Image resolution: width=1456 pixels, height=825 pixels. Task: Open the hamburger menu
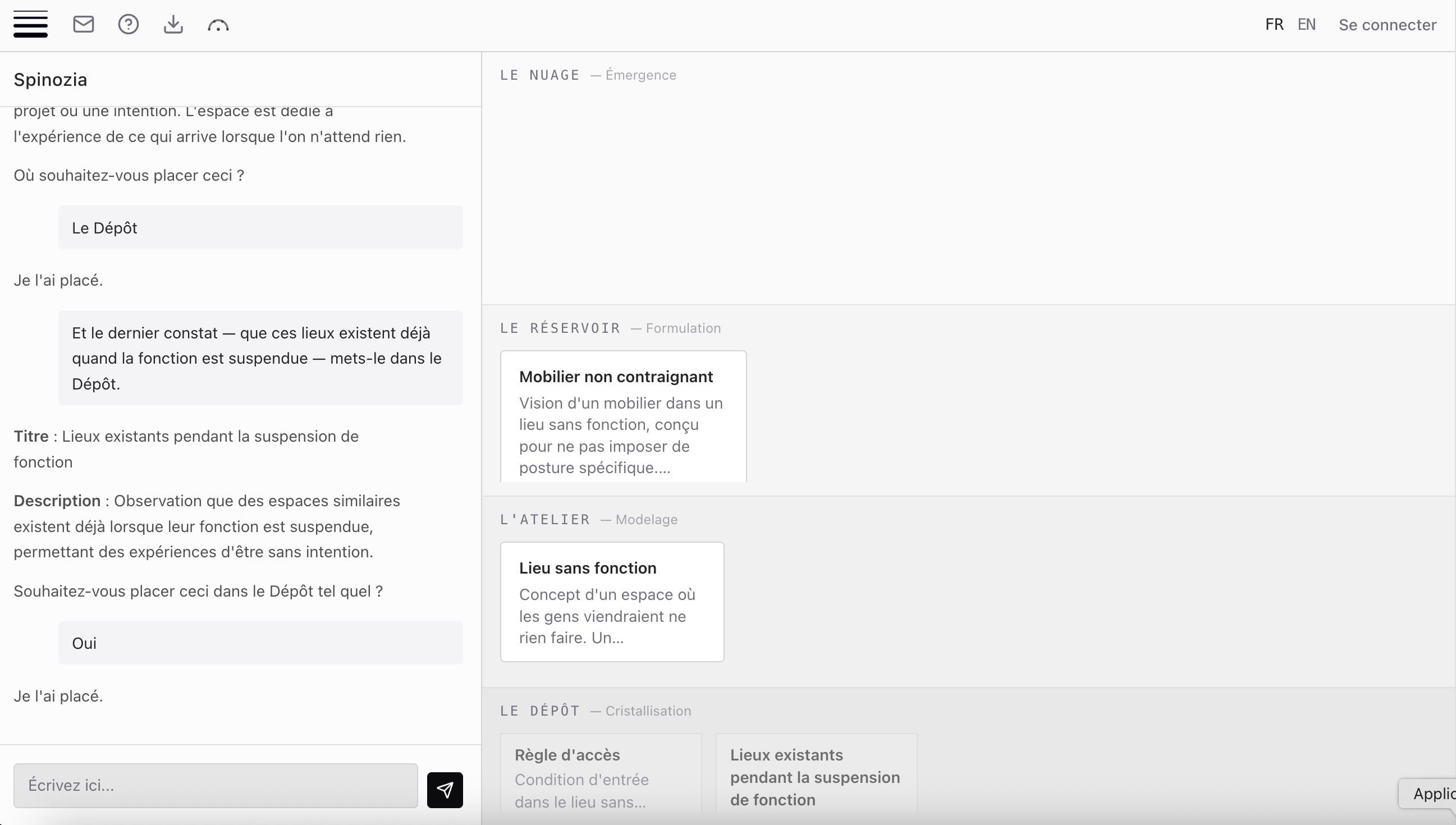click(31, 24)
